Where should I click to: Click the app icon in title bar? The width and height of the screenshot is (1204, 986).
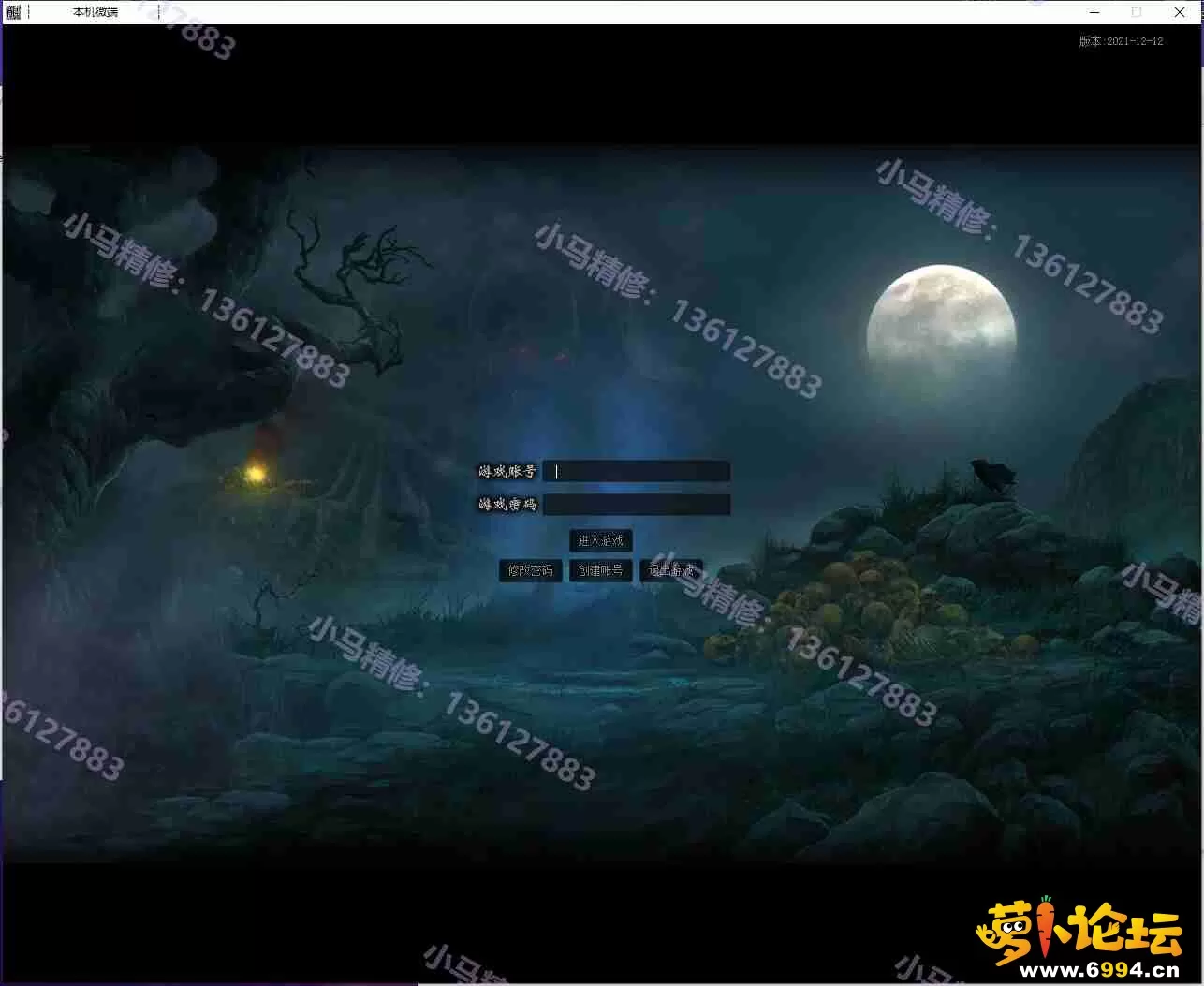[x=13, y=12]
